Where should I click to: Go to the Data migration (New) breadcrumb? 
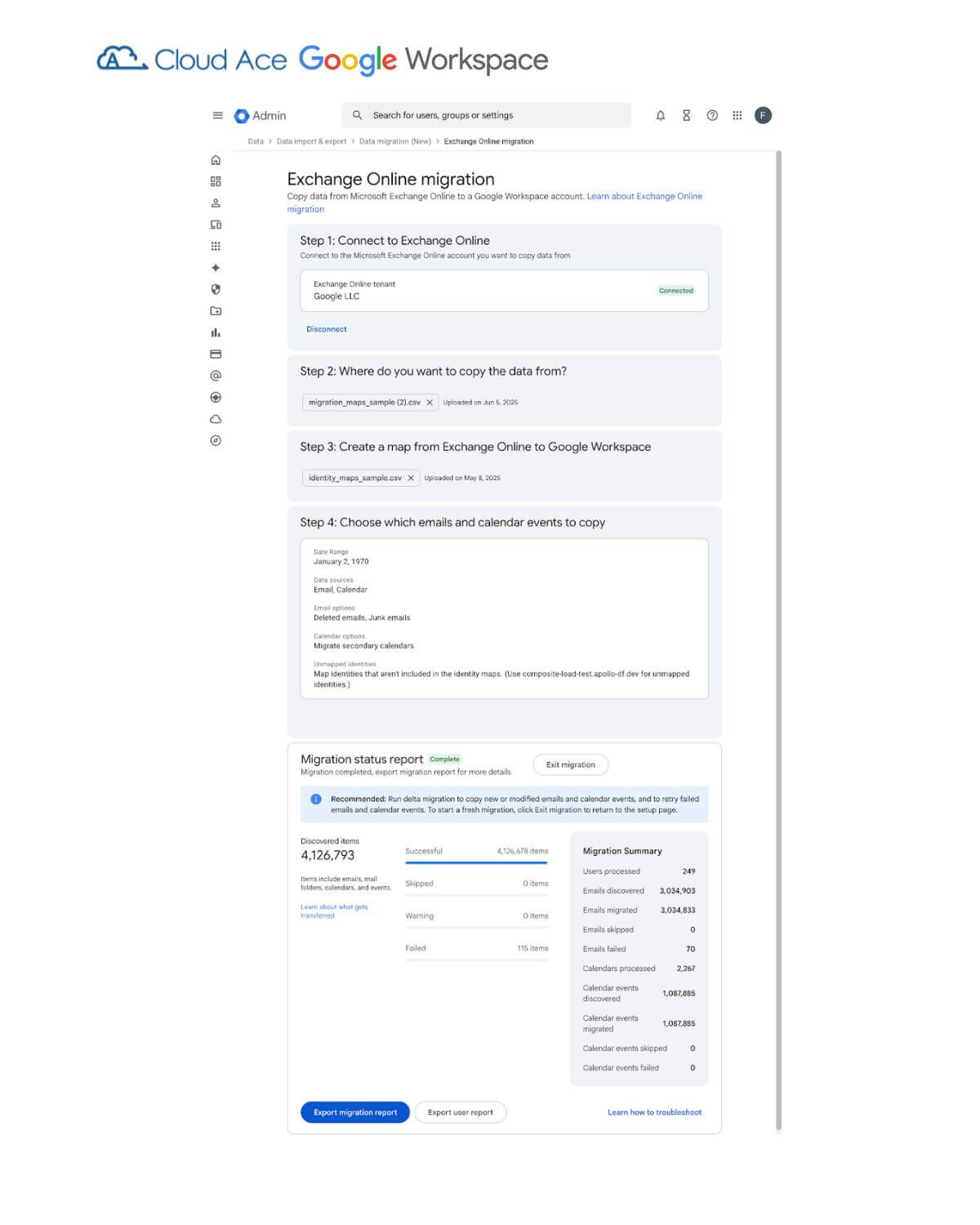395,141
